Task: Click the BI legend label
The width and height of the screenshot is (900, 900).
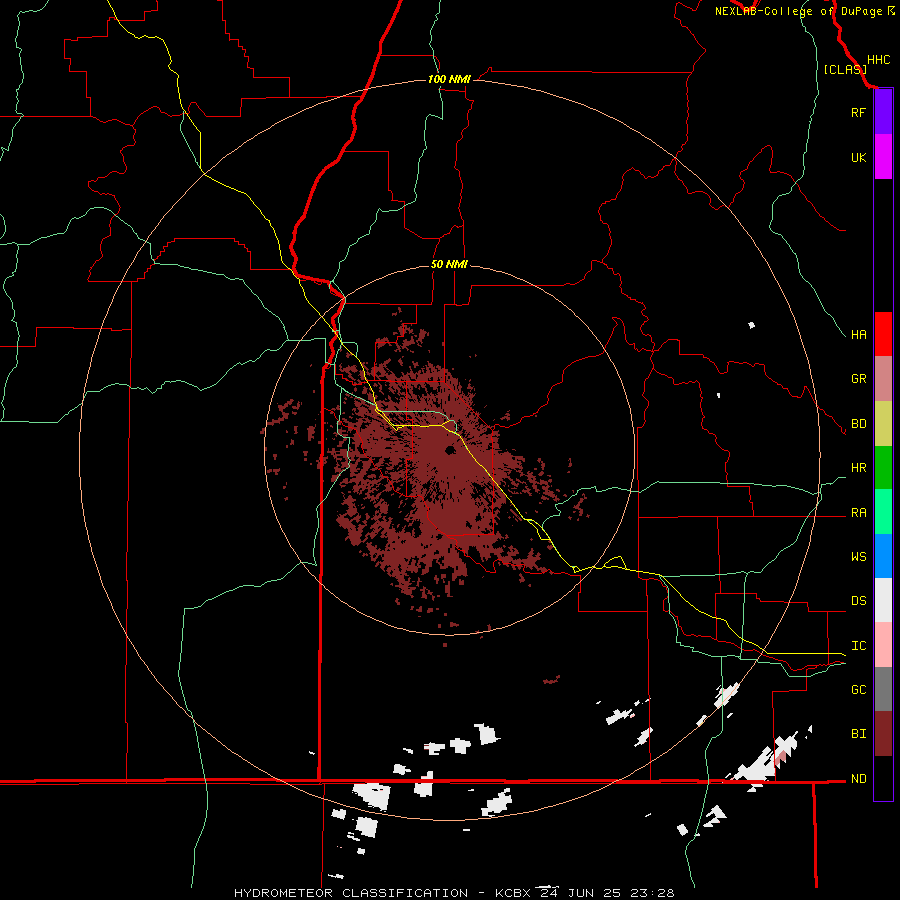Action: pos(858,734)
